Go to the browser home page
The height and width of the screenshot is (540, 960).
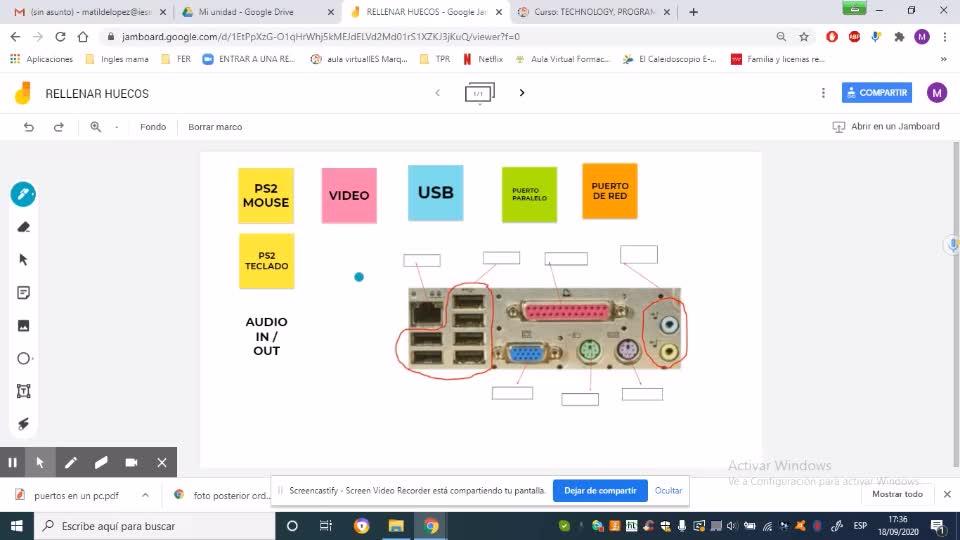tap(83, 37)
